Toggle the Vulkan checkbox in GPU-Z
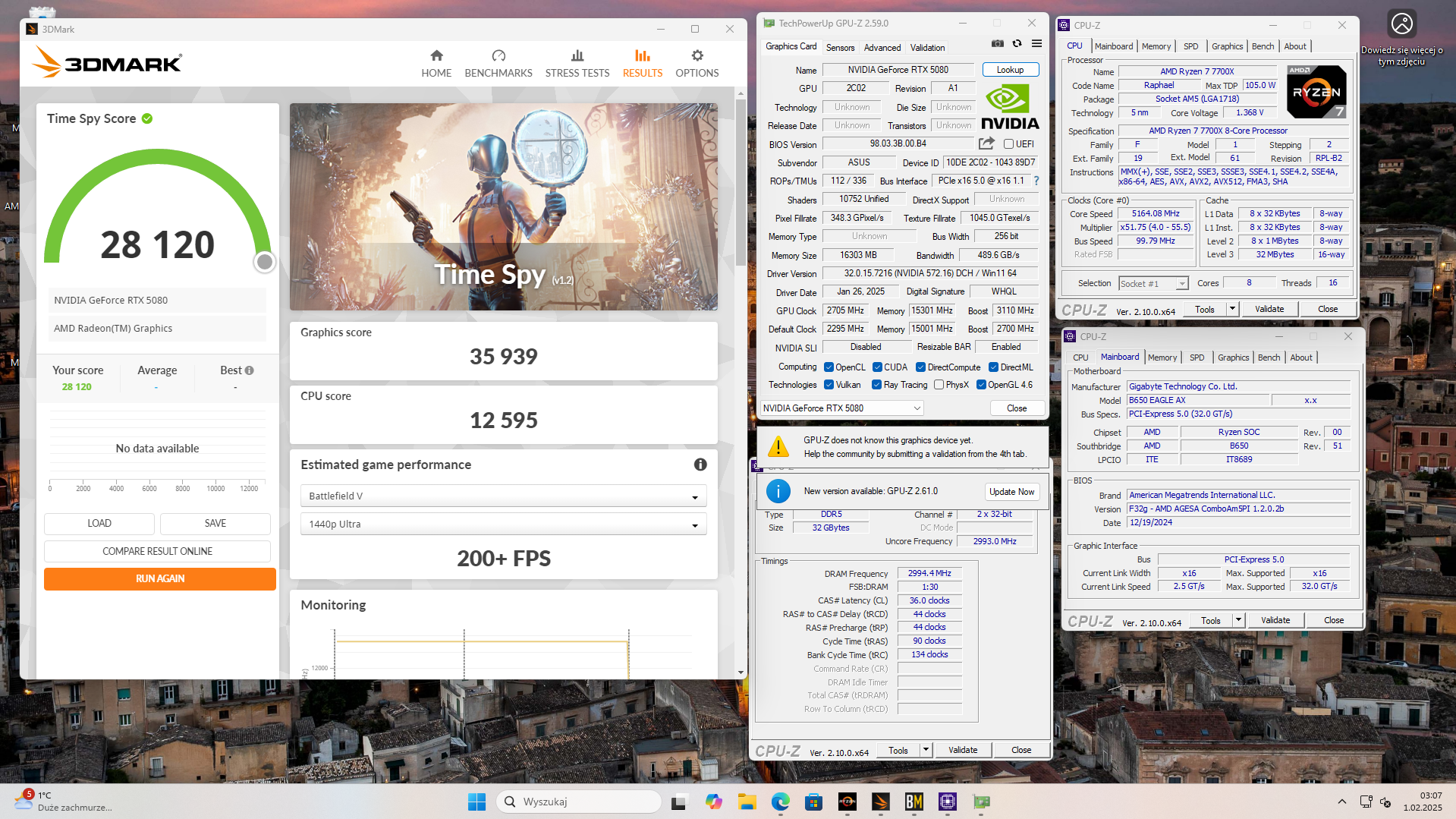1456x819 pixels. [829, 385]
